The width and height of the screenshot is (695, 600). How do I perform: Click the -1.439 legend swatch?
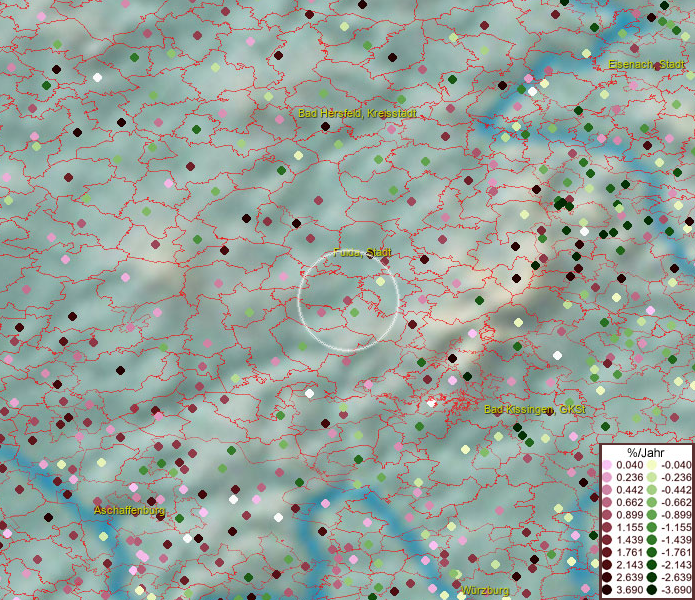652,540
